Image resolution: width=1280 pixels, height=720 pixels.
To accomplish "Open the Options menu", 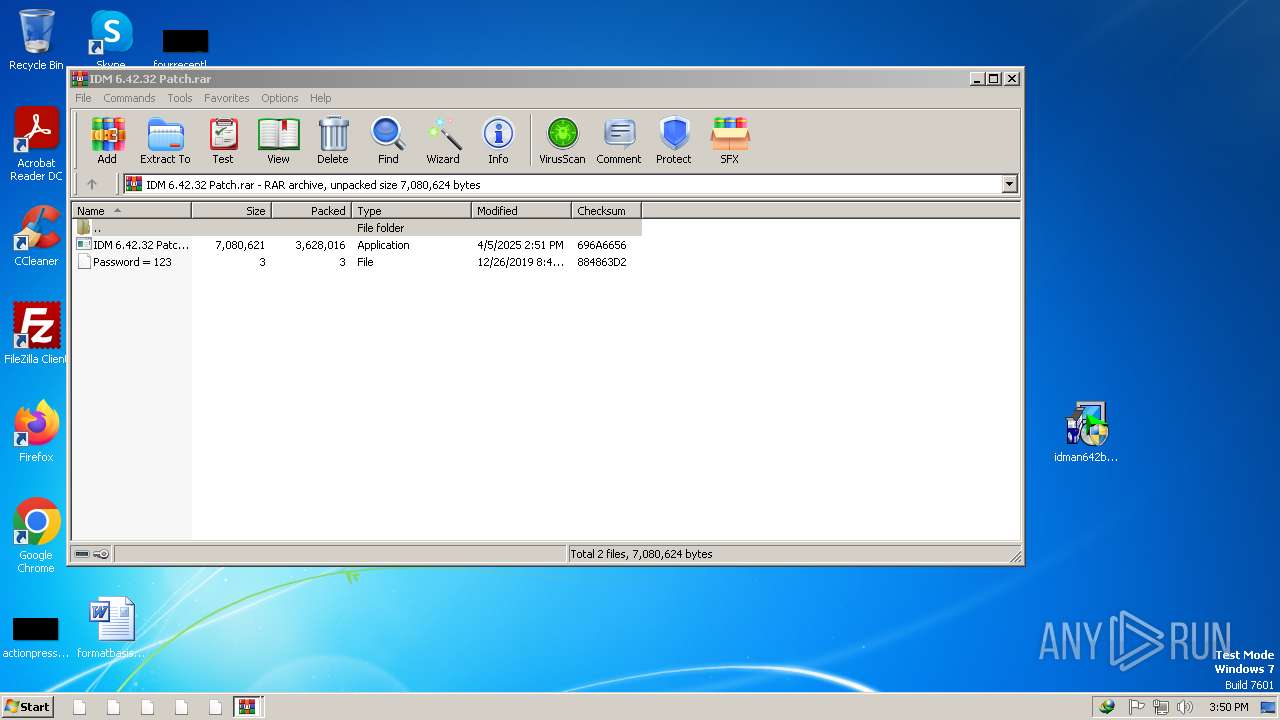I will click(280, 98).
